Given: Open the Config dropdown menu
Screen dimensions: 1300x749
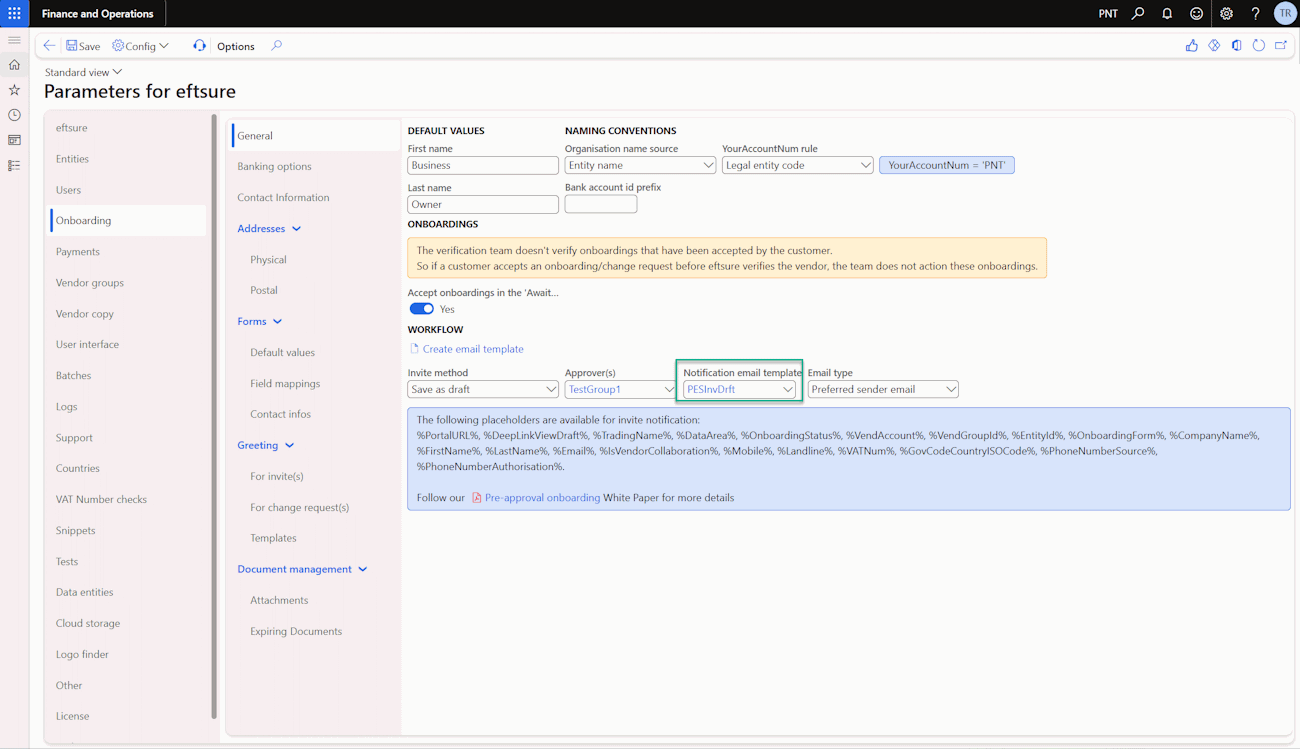Looking at the screenshot, I should coord(141,46).
